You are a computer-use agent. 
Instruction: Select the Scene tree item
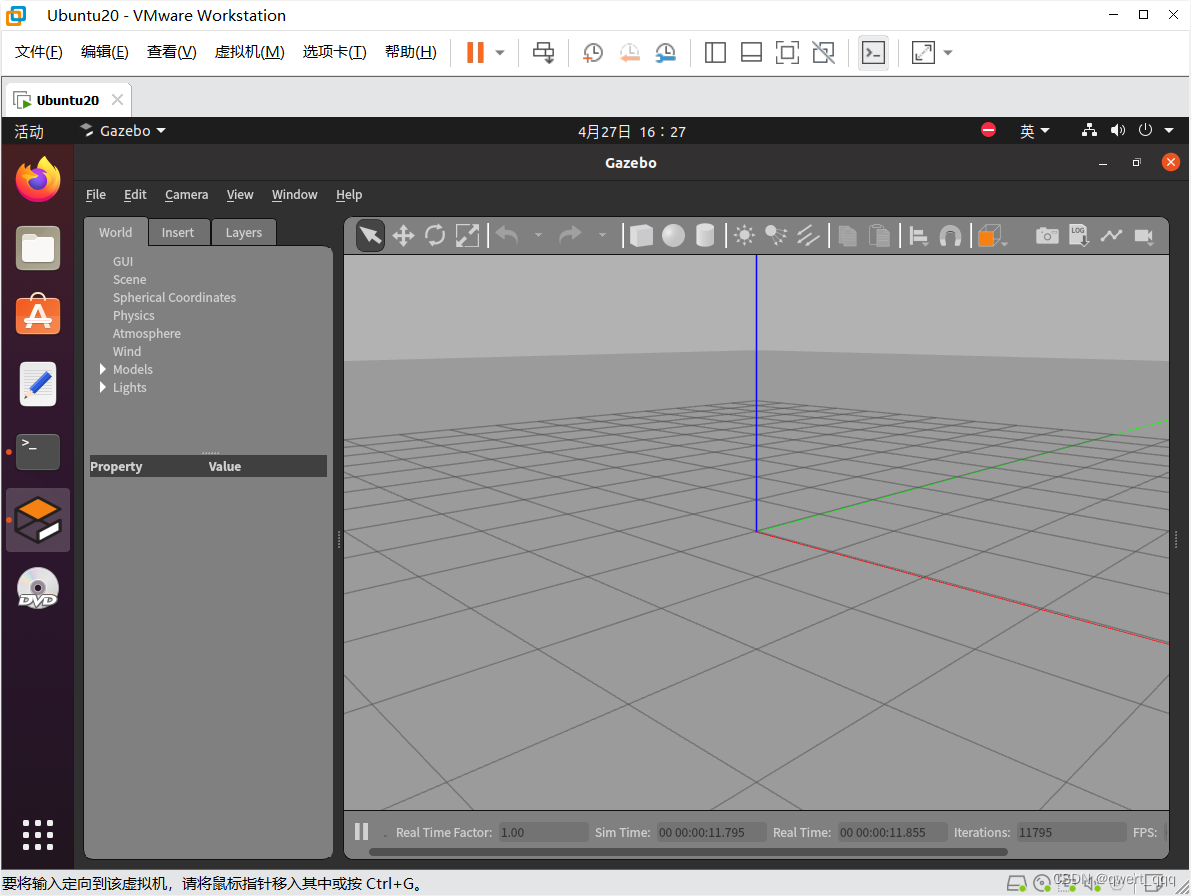pyautogui.click(x=129, y=279)
